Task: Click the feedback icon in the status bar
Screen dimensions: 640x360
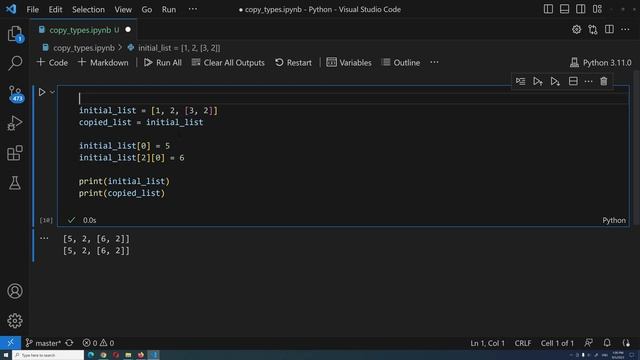Action: coord(588,343)
